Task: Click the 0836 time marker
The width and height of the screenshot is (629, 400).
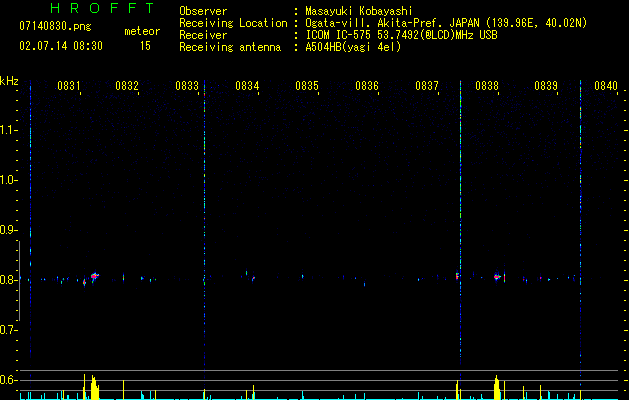Action: 367,86
